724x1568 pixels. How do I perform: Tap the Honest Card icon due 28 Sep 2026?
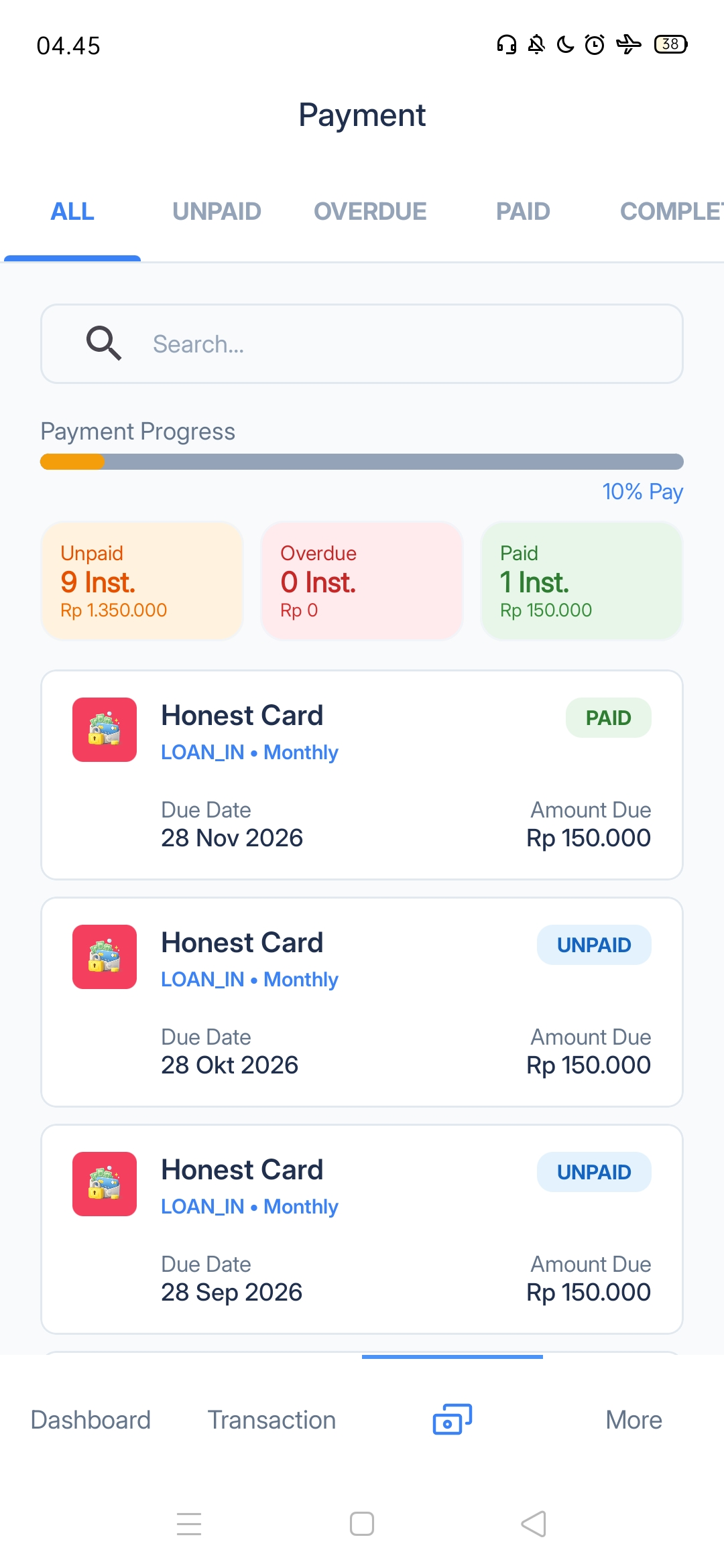[105, 1184]
